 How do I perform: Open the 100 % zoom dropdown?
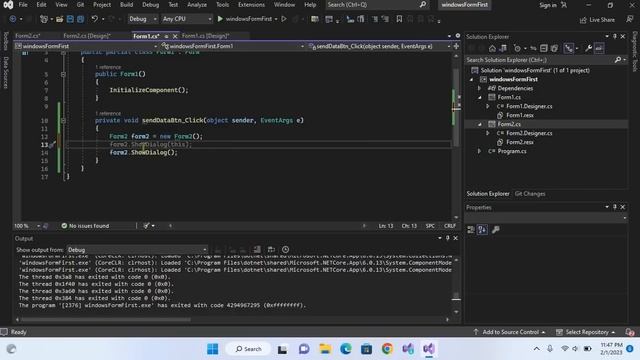point(27,226)
